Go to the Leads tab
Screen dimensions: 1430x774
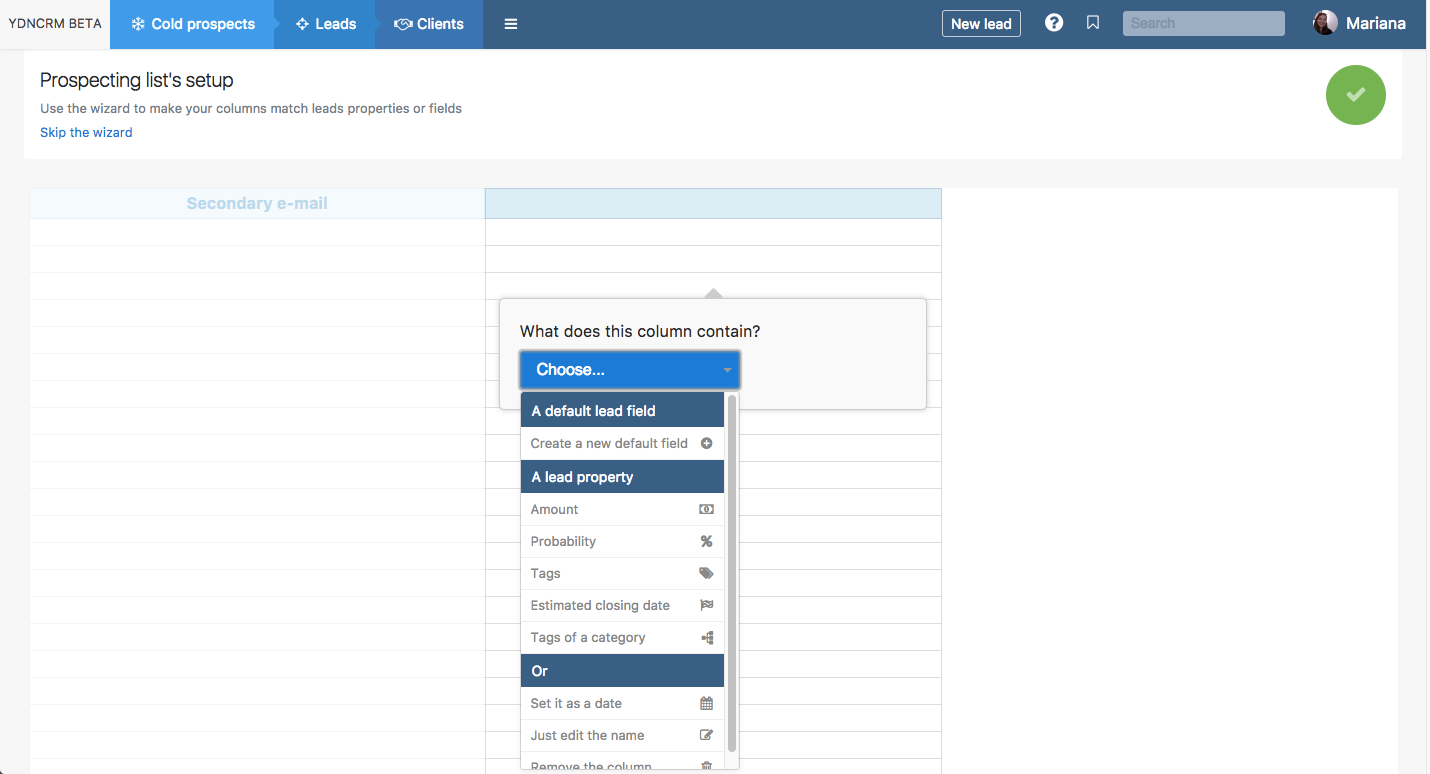click(x=326, y=24)
